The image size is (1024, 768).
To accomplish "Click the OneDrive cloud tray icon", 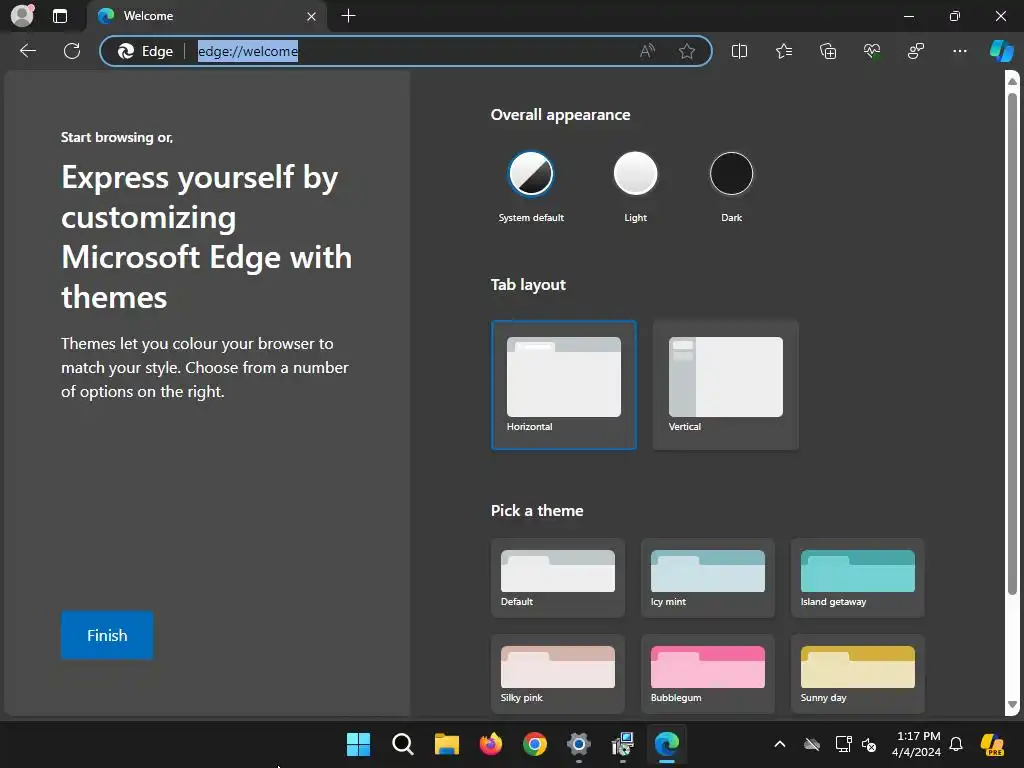I will 812,744.
